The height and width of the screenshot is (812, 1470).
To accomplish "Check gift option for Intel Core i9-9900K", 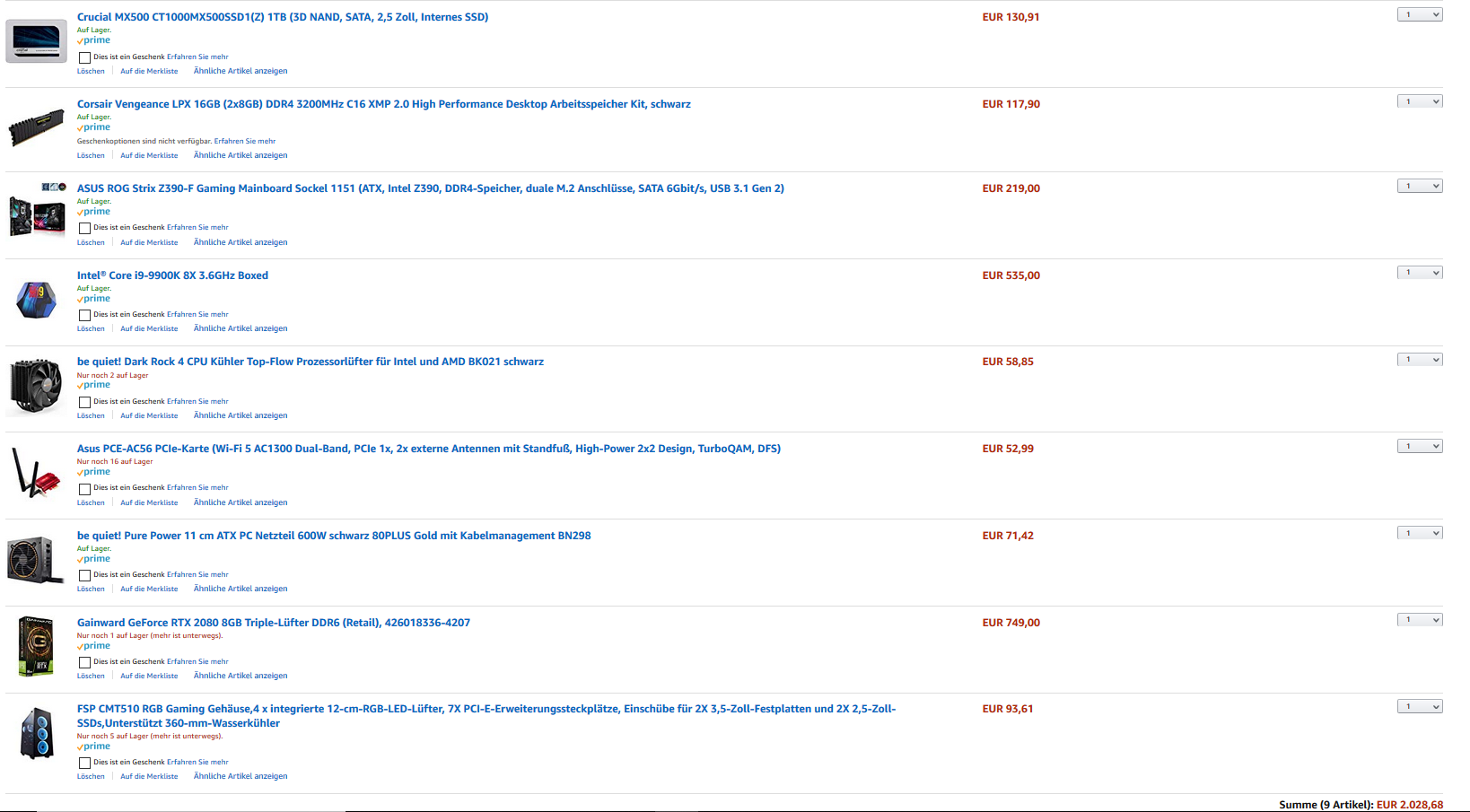I will click(84, 315).
